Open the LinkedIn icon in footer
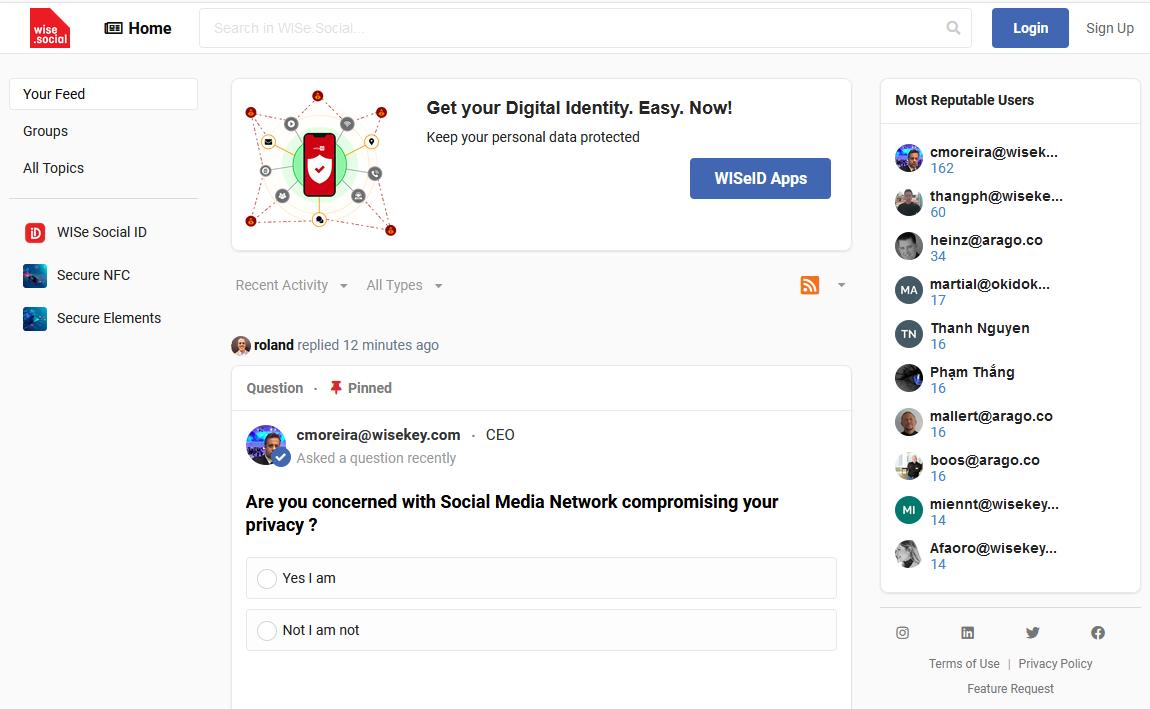The height and width of the screenshot is (709, 1150). pos(967,633)
